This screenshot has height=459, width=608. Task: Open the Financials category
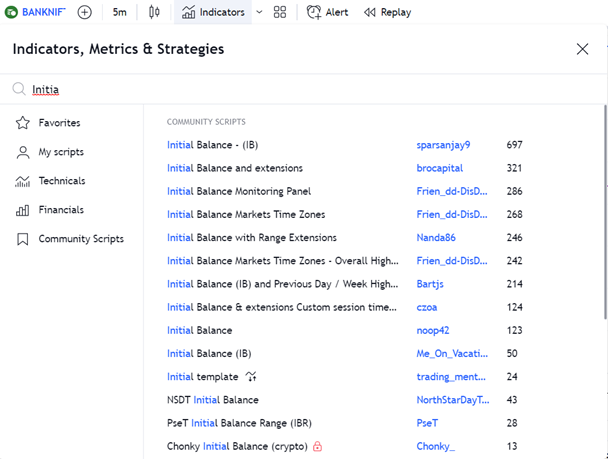(x=49, y=210)
